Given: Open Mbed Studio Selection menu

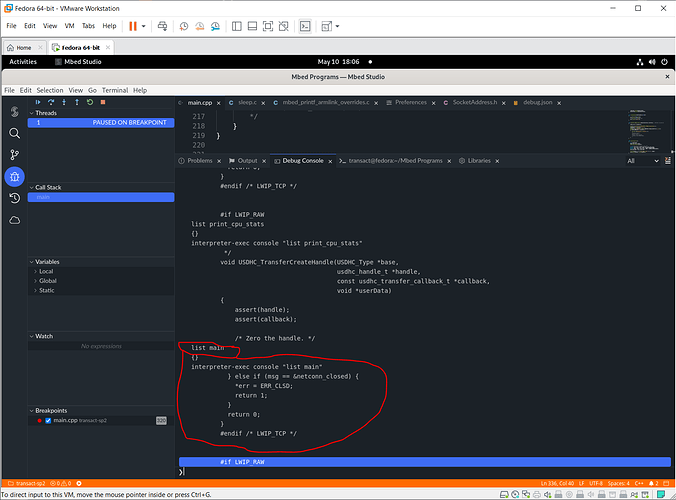Looking at the screenshot, I should tap(50, 90).
